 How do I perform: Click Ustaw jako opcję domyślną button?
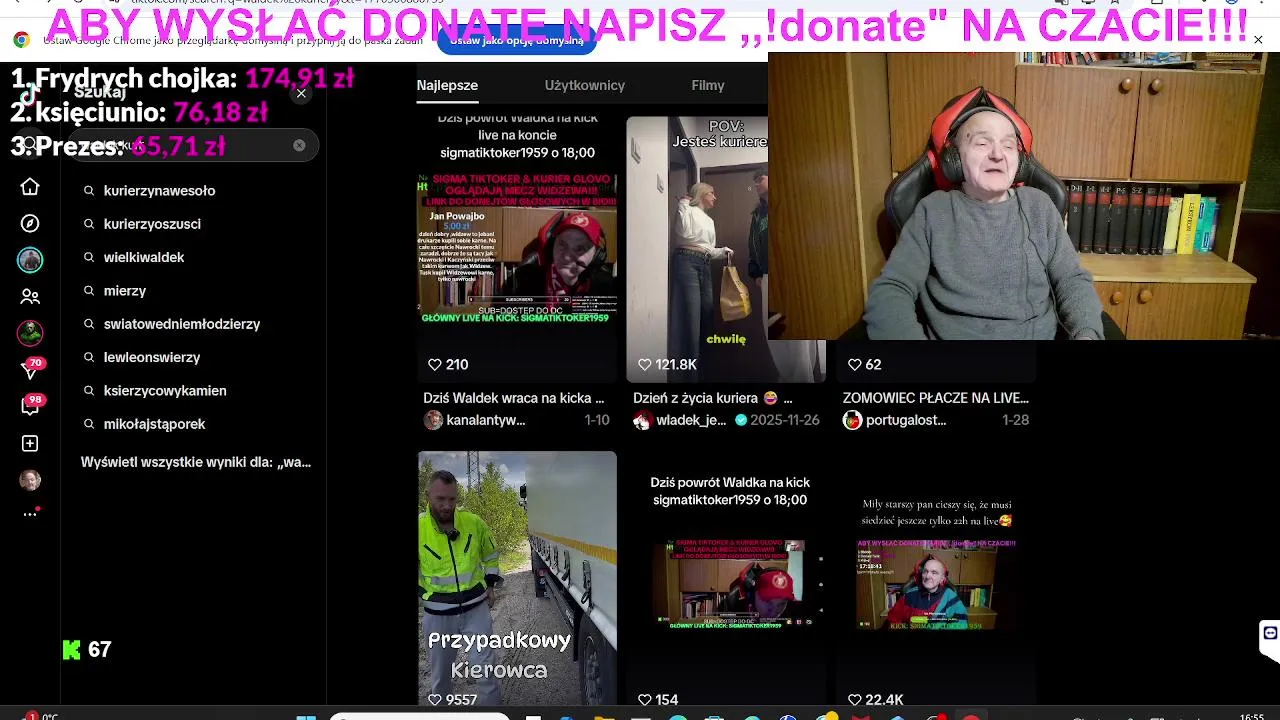(x=517, y=40)
